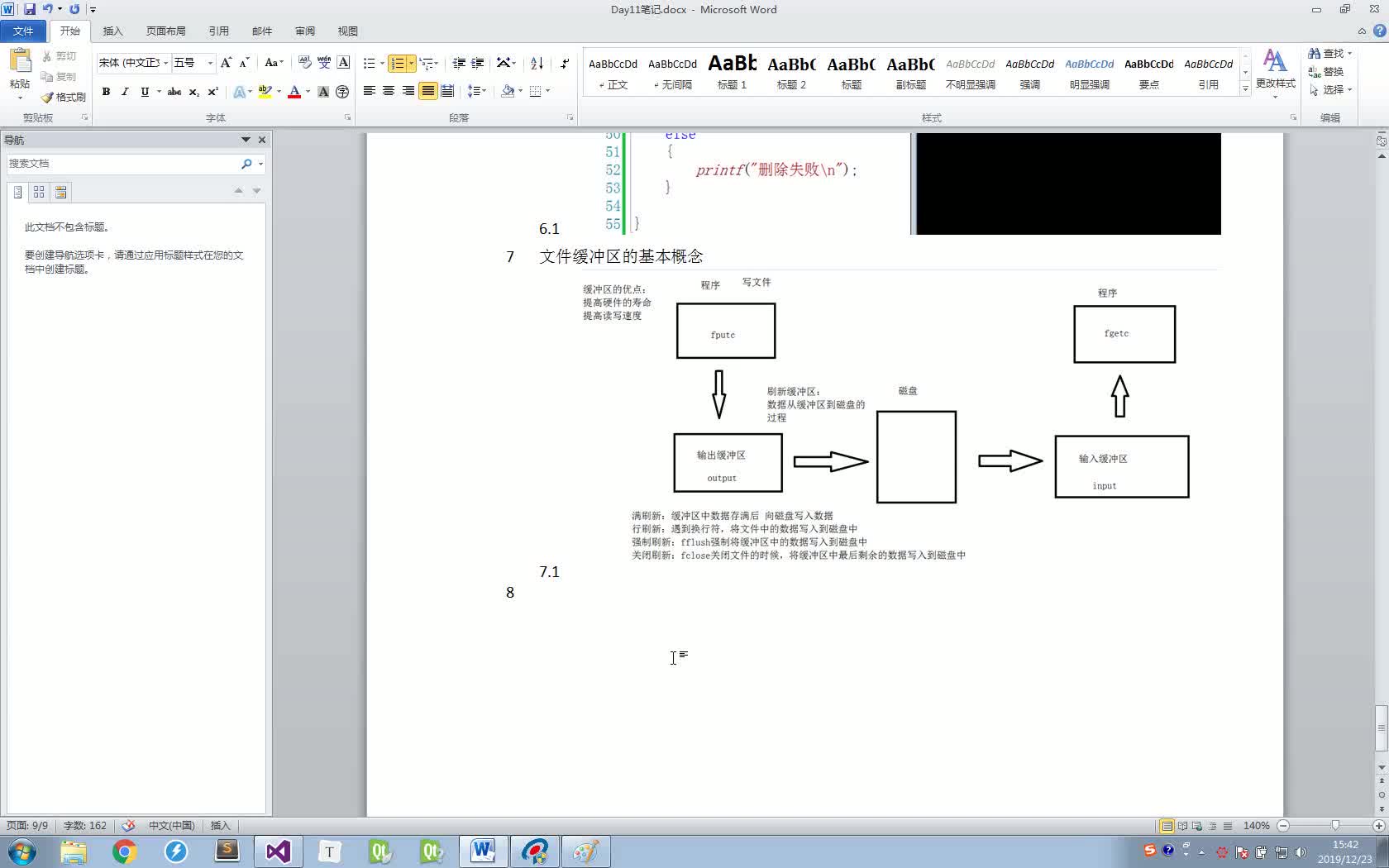This screenshot has width=1389, height=868.
Task: Open the font name dropdown
Action: click(165, 63)
